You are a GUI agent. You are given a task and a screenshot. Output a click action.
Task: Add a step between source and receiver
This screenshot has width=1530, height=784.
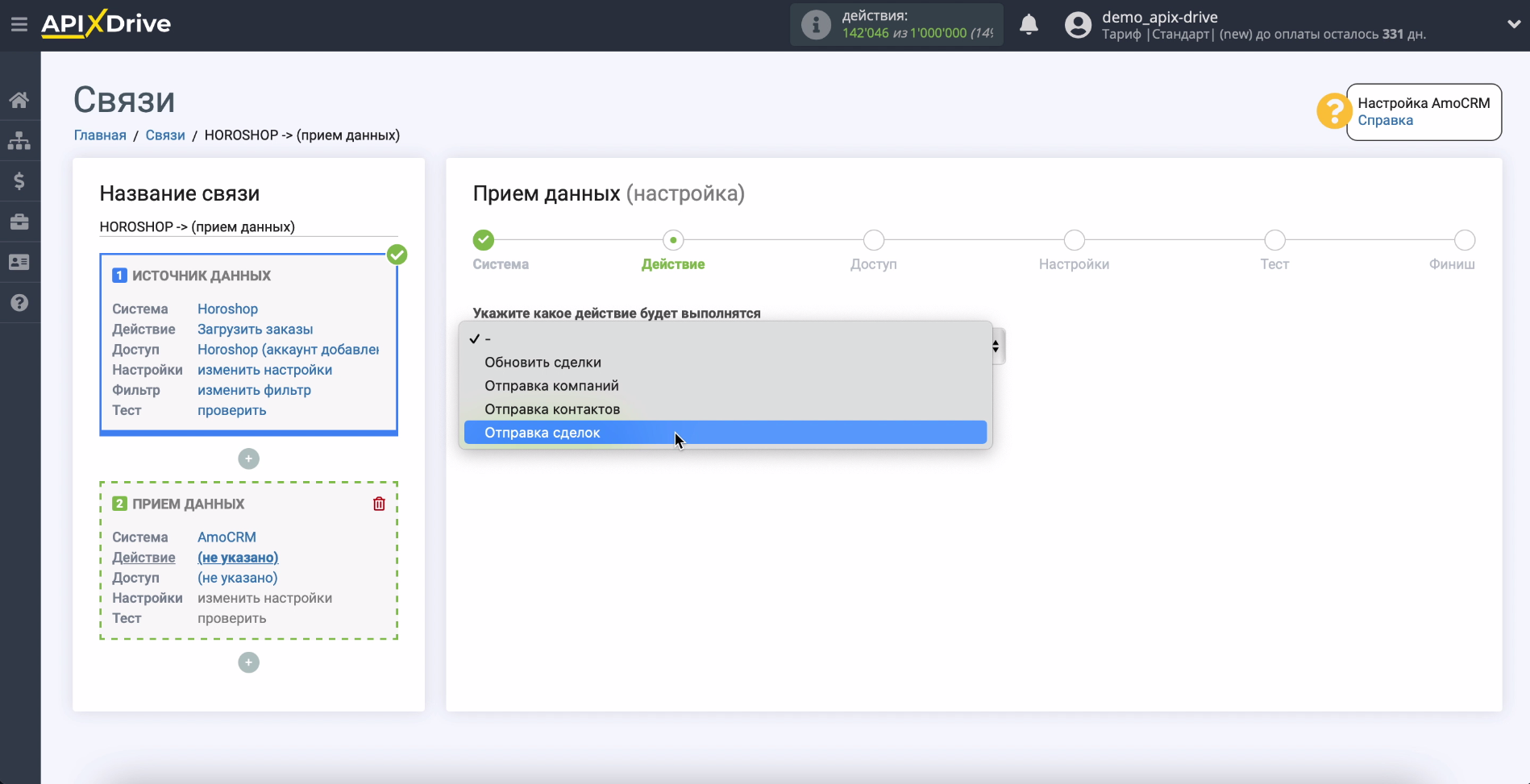coord(248,458)
